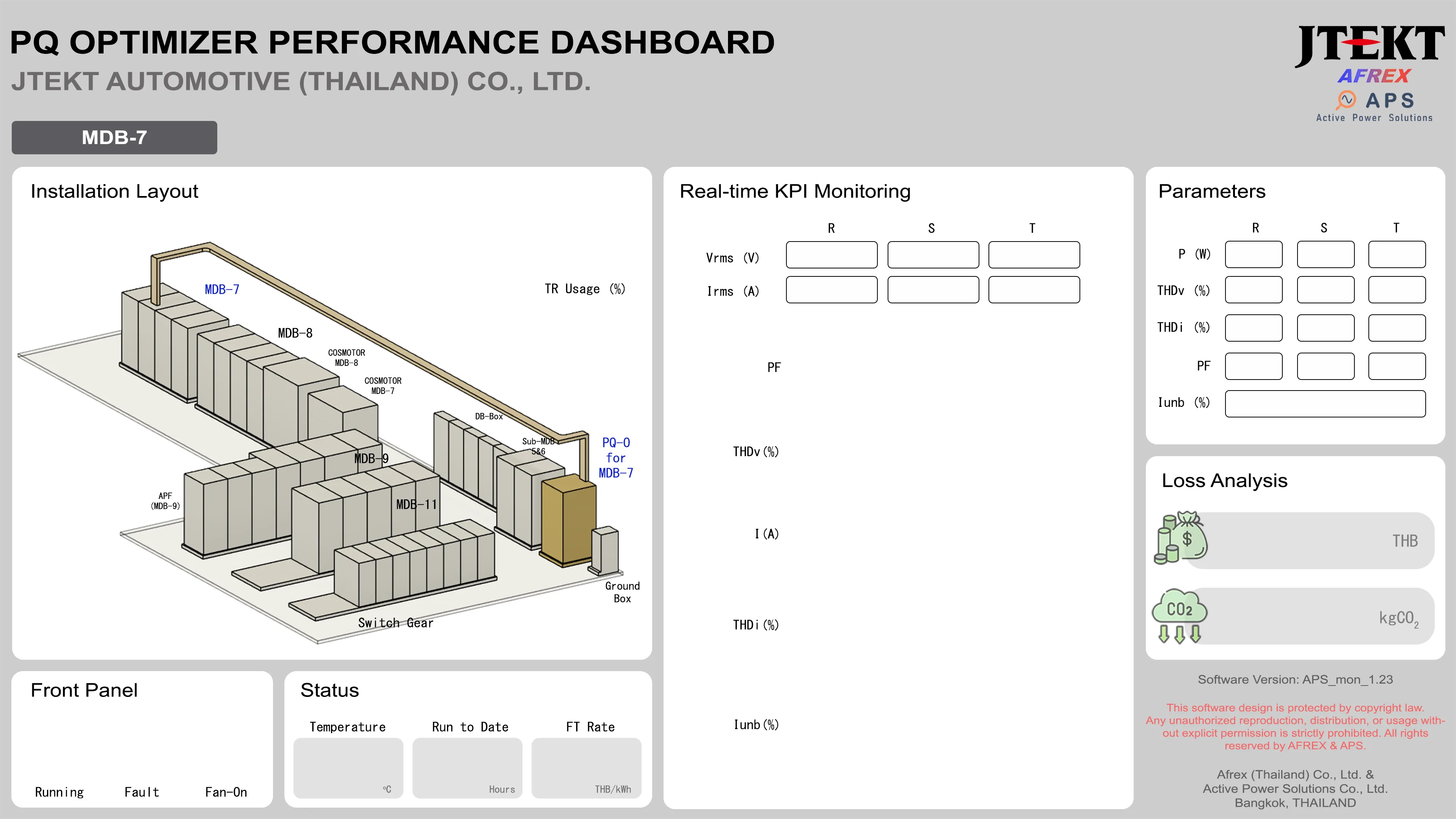Click the P (W) S phase field
Viewport: 1456px width, 819px height.
[1326, 254]
